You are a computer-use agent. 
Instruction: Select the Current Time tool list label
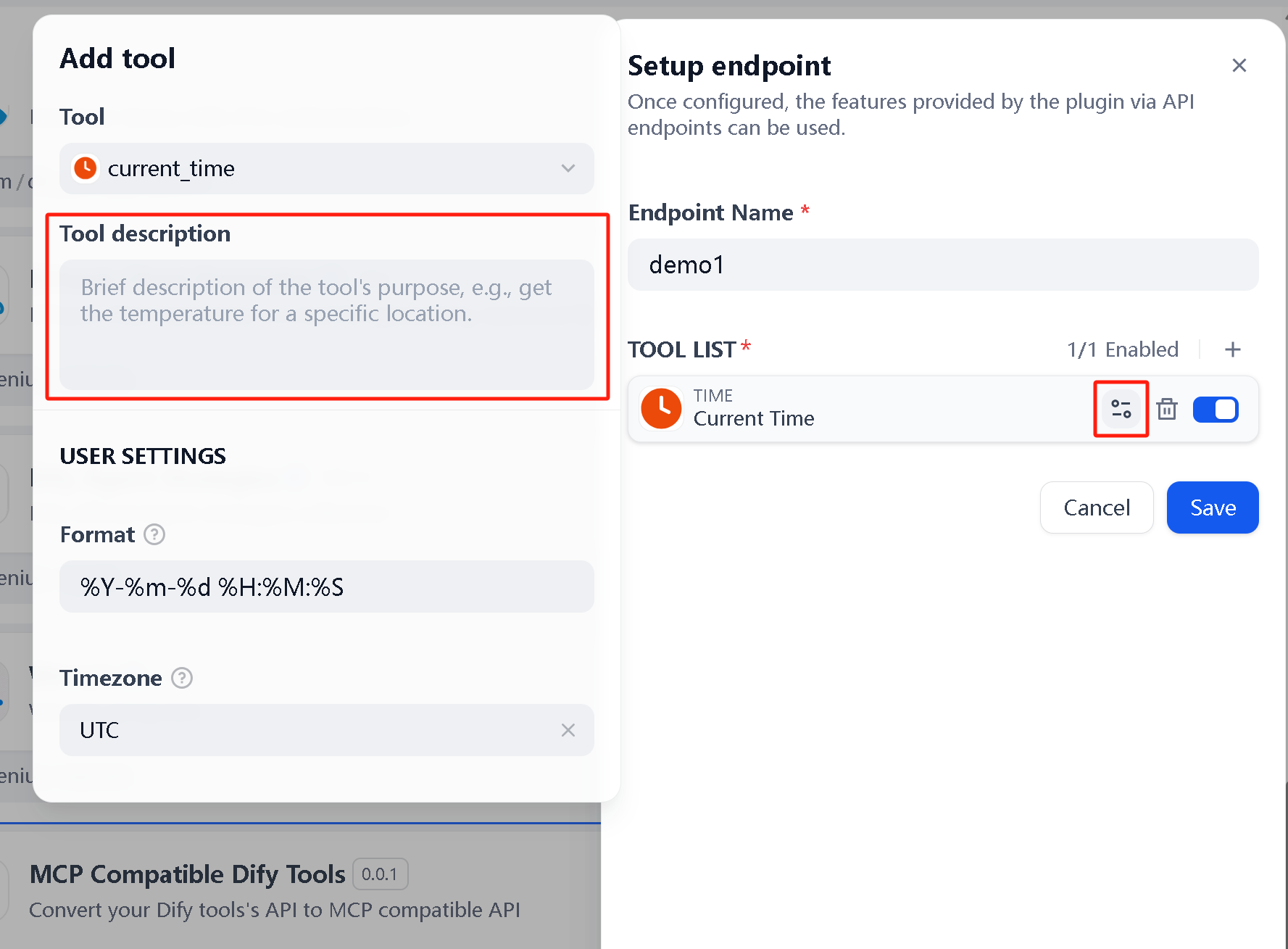coord(753,418)
